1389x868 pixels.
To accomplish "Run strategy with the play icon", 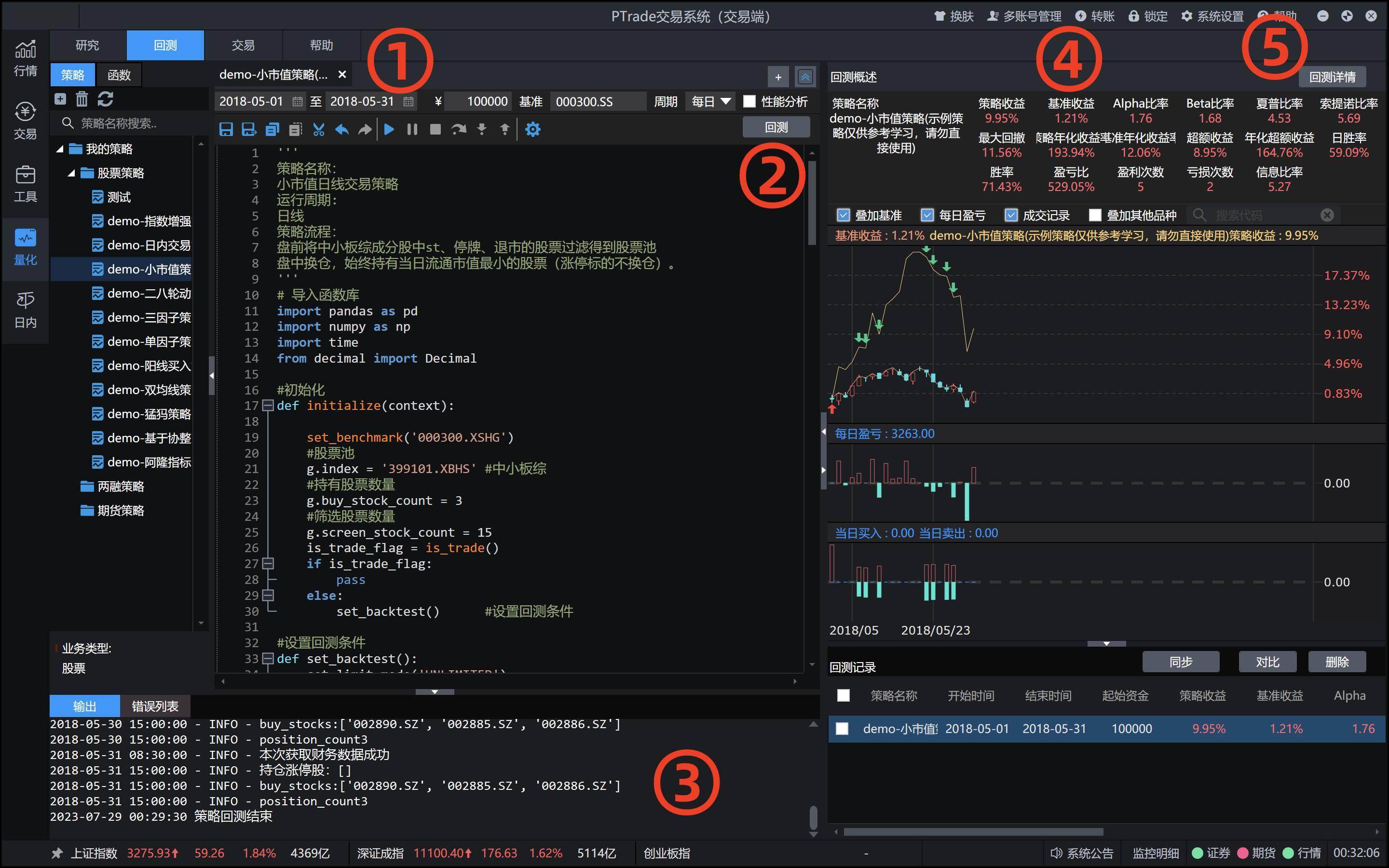I will [389, 129].
